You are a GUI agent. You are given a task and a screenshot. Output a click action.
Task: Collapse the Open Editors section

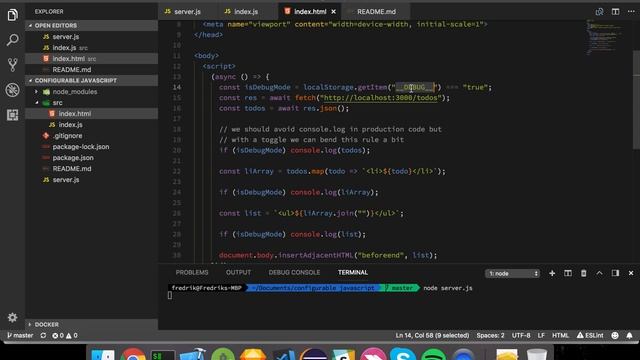point(91,25)
